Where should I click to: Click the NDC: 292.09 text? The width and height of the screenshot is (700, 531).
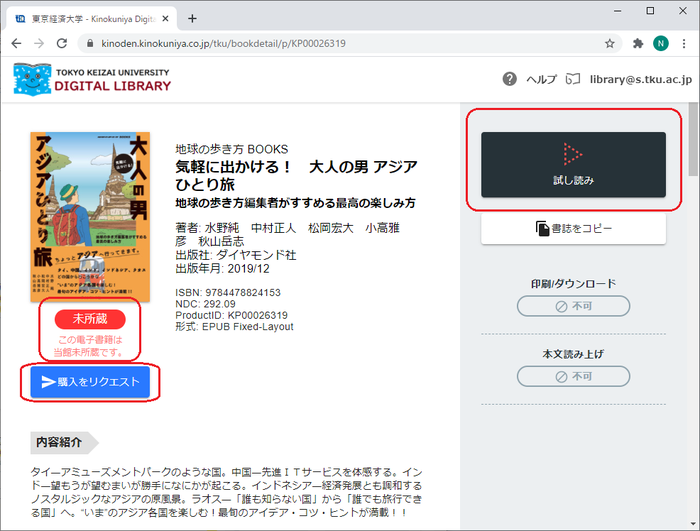[205, 304]
